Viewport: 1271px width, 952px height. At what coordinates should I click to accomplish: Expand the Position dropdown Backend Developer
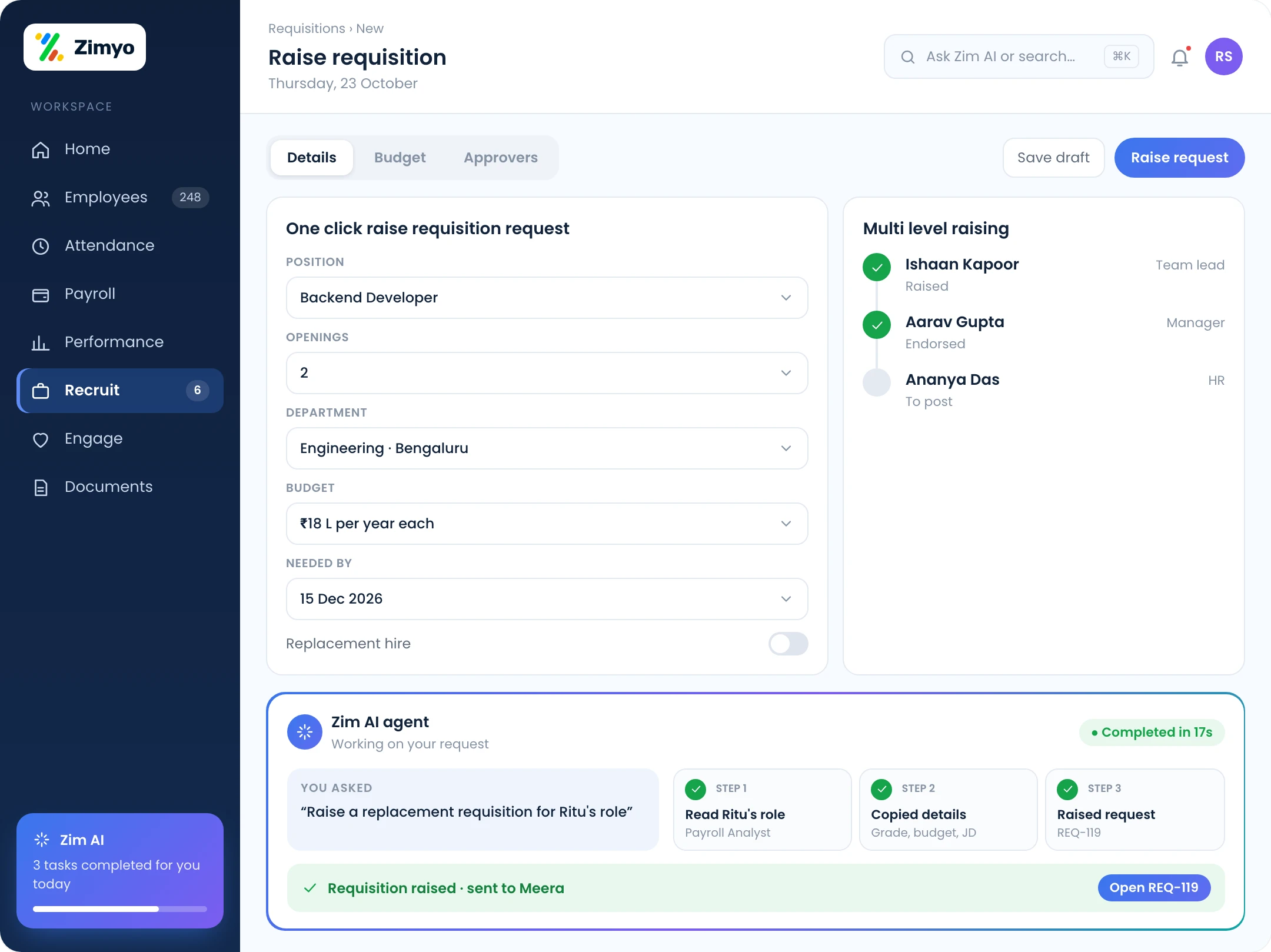pyautogui.click(x=547, y=298)
